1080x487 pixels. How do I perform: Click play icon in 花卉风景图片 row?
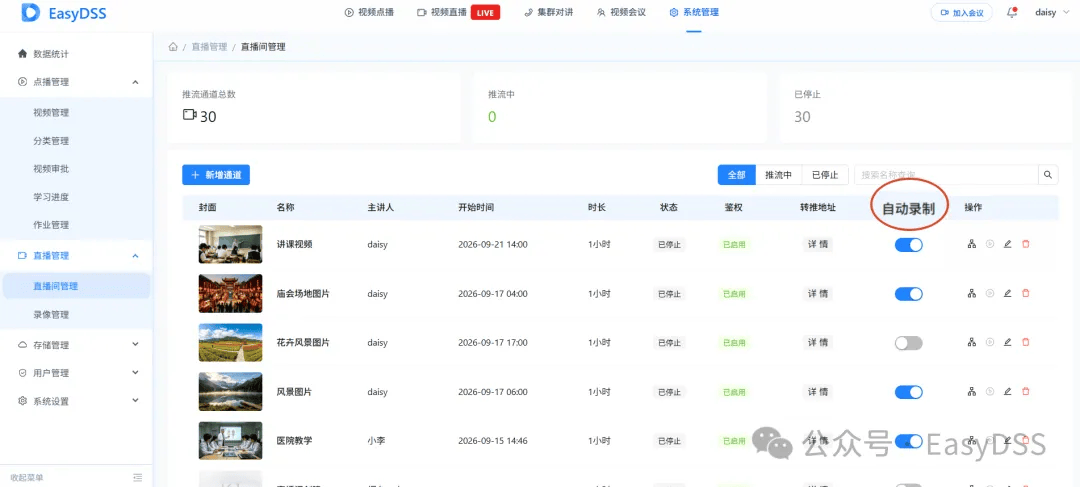990,342
